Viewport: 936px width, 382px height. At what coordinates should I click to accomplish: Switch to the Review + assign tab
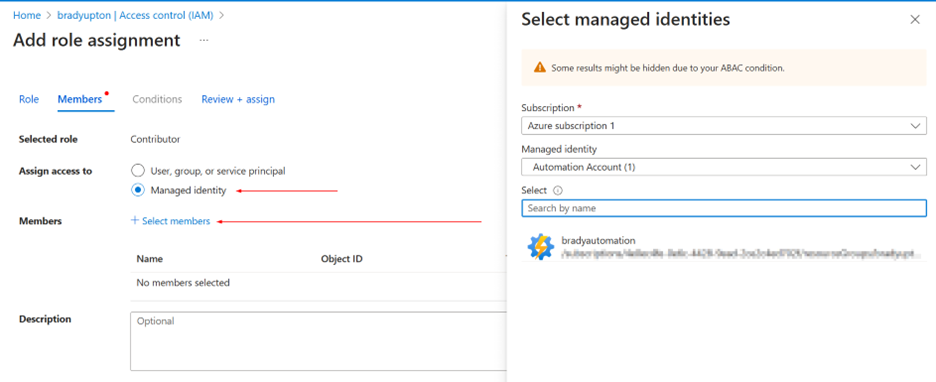[x=238, y=99]
